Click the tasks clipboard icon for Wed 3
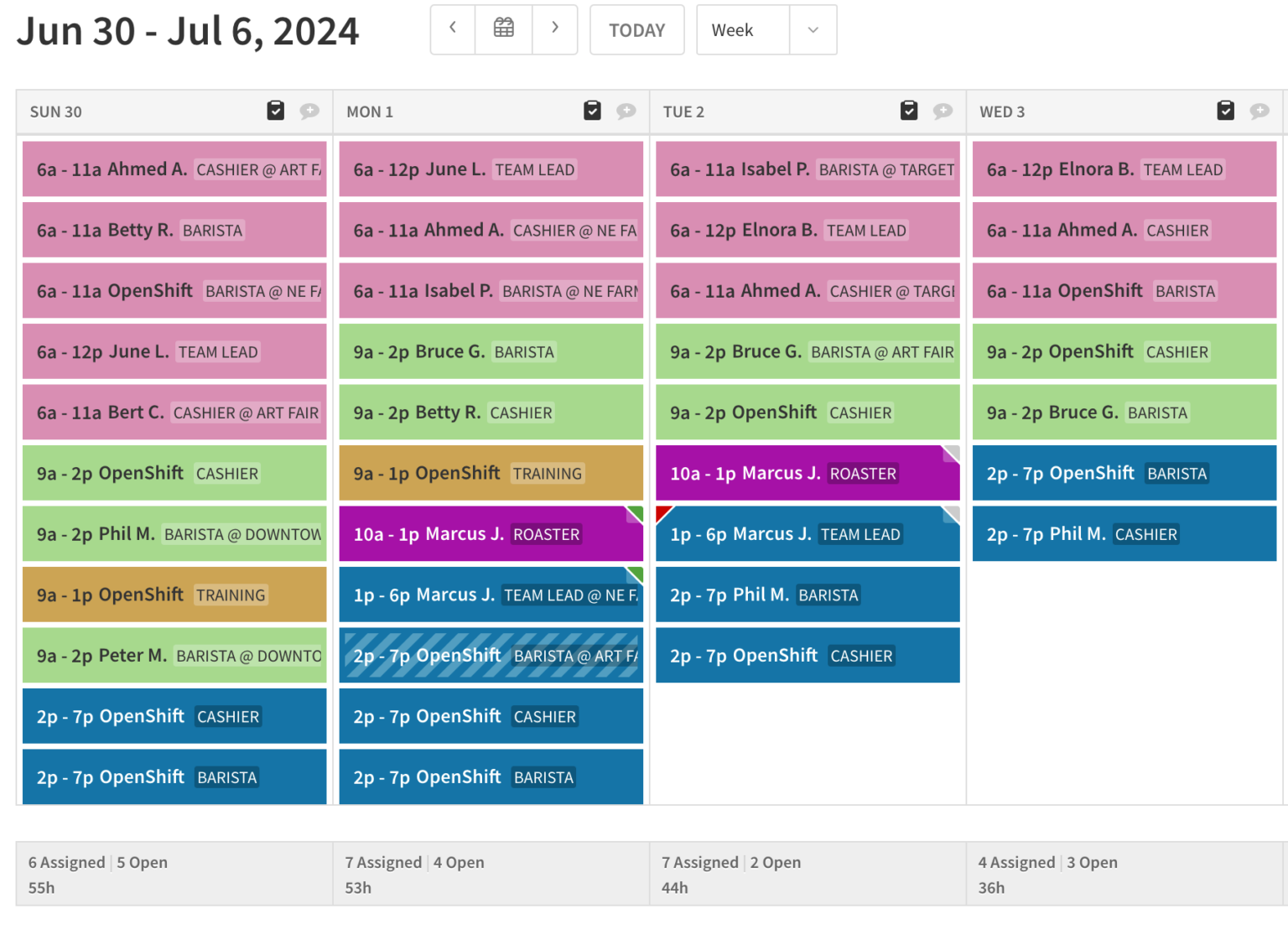 1226,110
